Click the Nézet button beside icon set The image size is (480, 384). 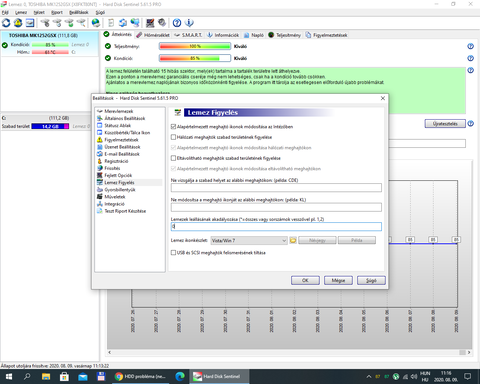click(x=317, y=240)
